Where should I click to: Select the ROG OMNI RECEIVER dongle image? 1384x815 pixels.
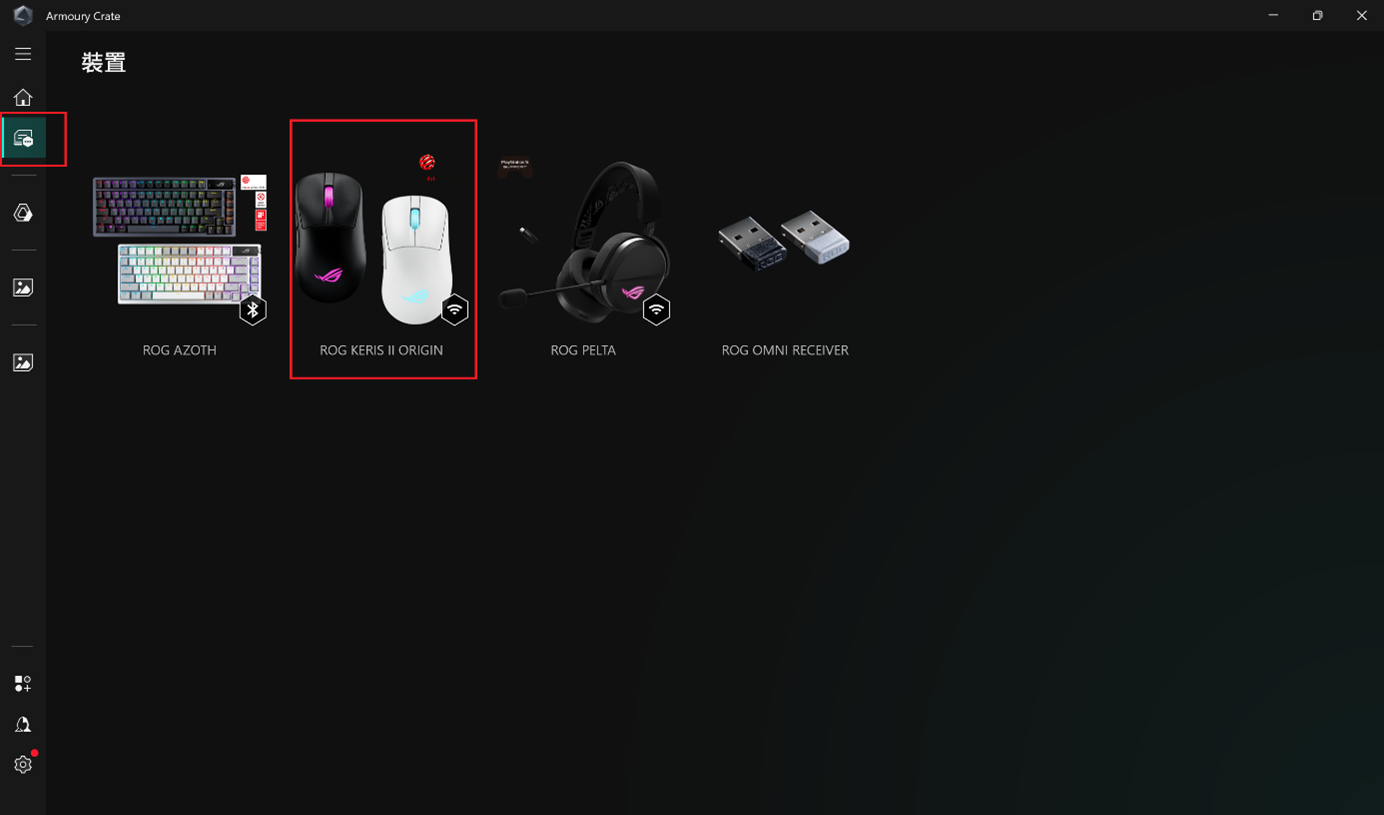click(x=785, y=238)
